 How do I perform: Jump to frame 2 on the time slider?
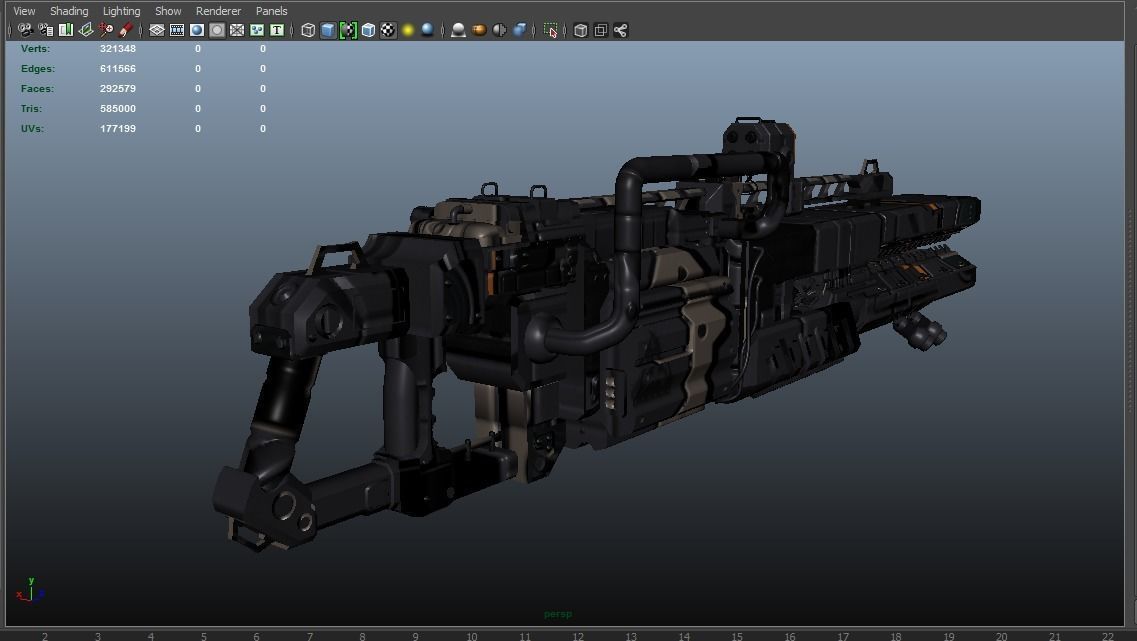pos(45,636)
